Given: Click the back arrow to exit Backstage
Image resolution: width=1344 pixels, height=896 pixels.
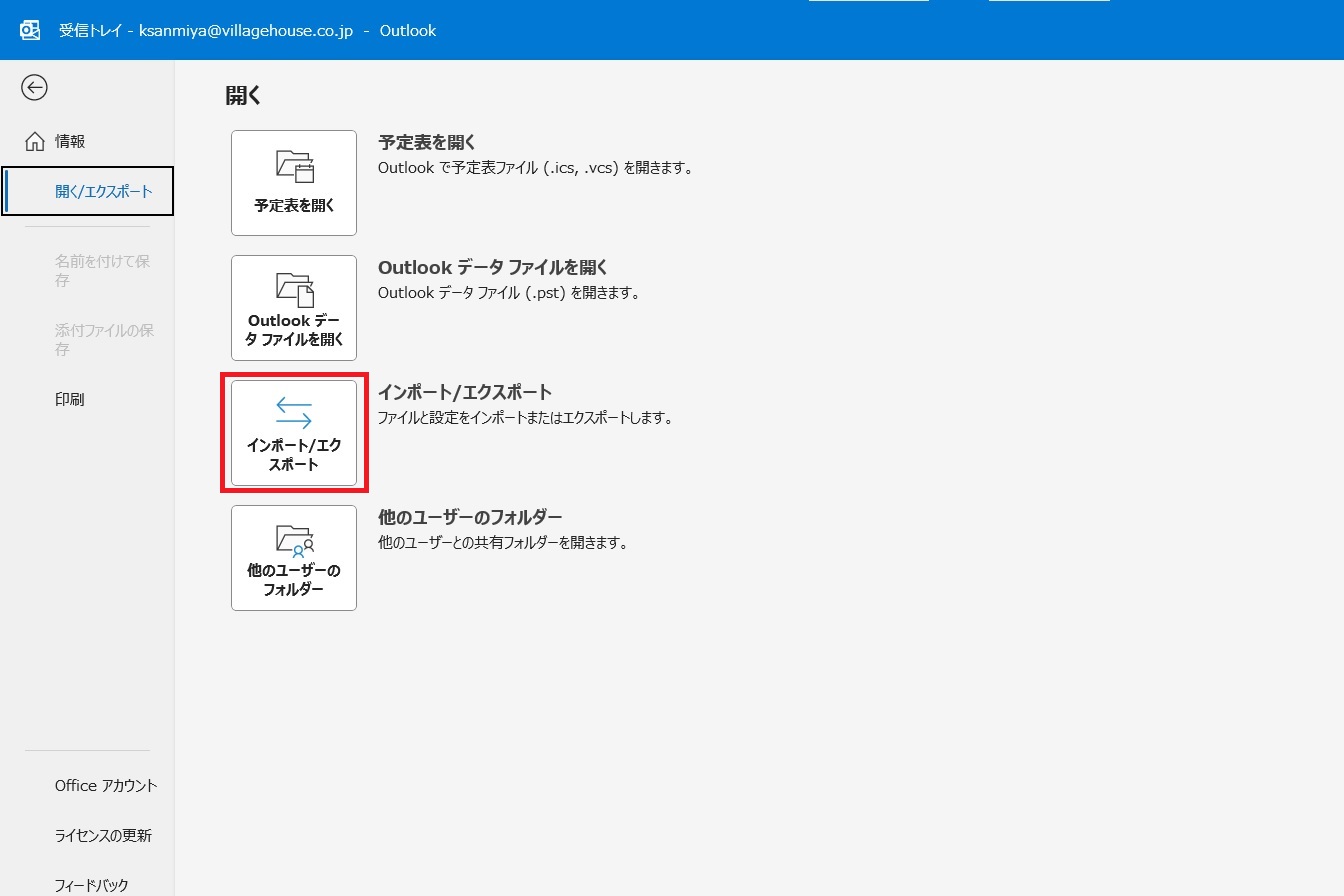Looking at the screenshot, I should (34, 88).
